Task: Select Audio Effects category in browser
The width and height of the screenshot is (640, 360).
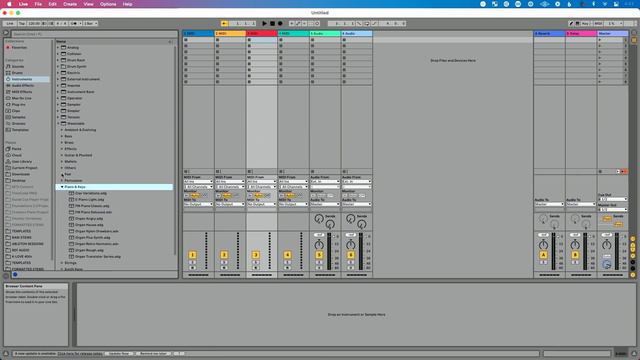Action: click(22, 86)
